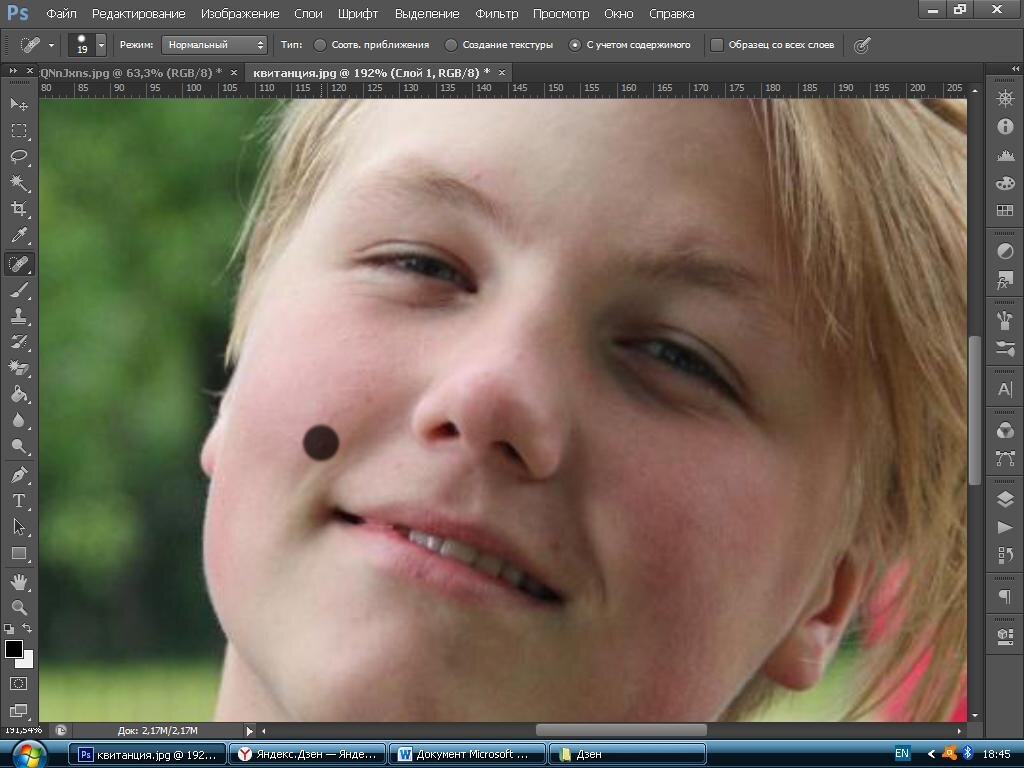Viewport: 1024px width, 768px height.
Task: Select the Path Selection tool
Action: coord(18,527)
